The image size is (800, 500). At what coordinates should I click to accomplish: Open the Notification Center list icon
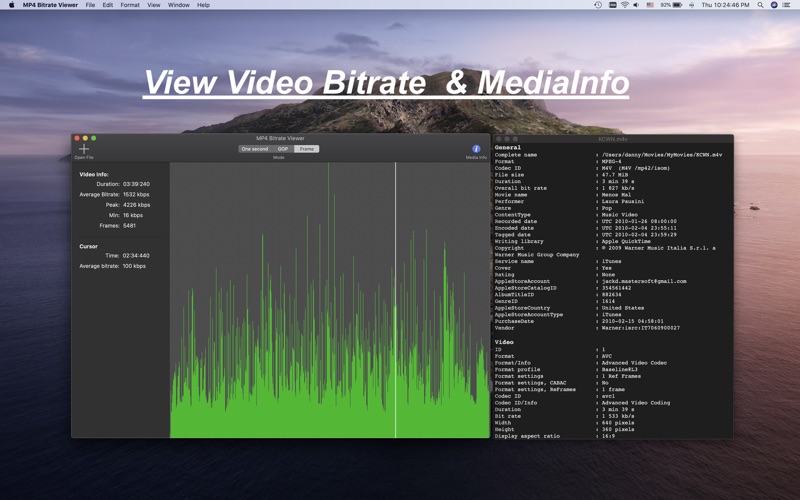[x=787, y=5]
